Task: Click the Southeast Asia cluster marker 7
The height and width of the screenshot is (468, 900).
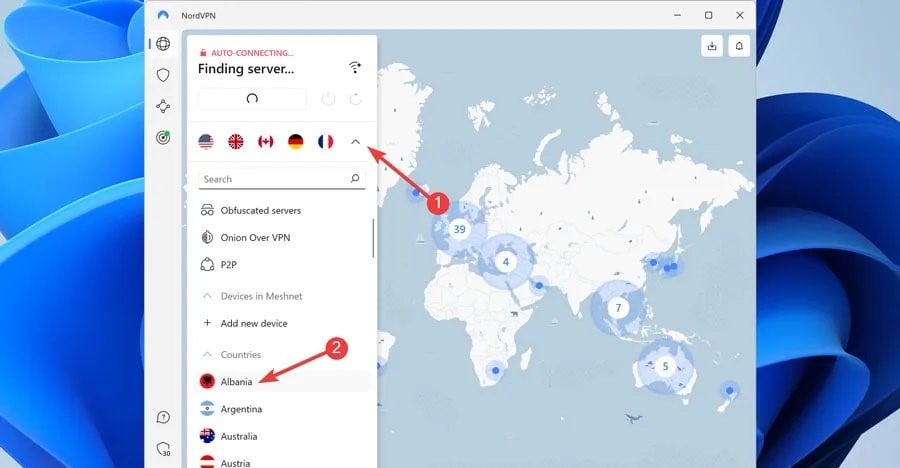Action: click(618, 308)
